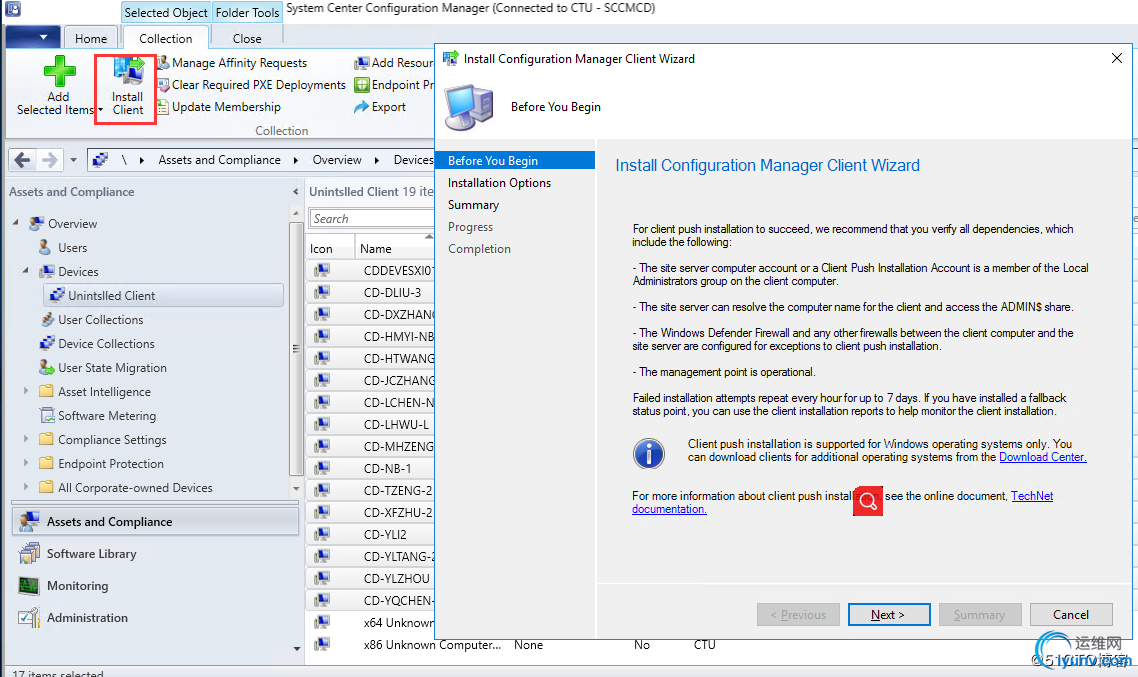Open the application menu dropdown

click(31, 37)
